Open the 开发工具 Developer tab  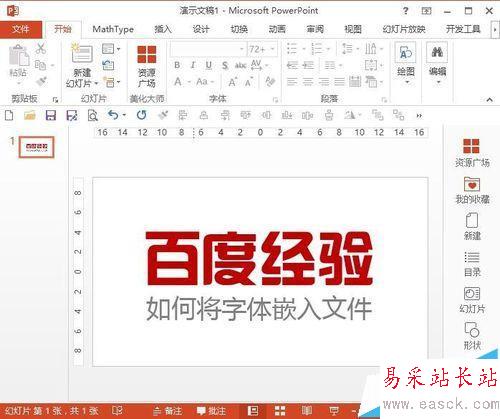pos(463,29)
